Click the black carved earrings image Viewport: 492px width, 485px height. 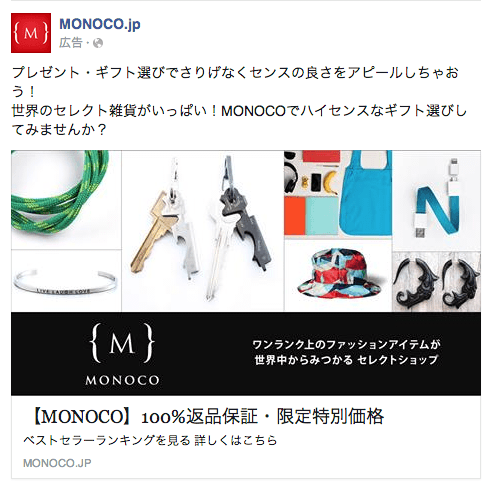tap(437, 282)
